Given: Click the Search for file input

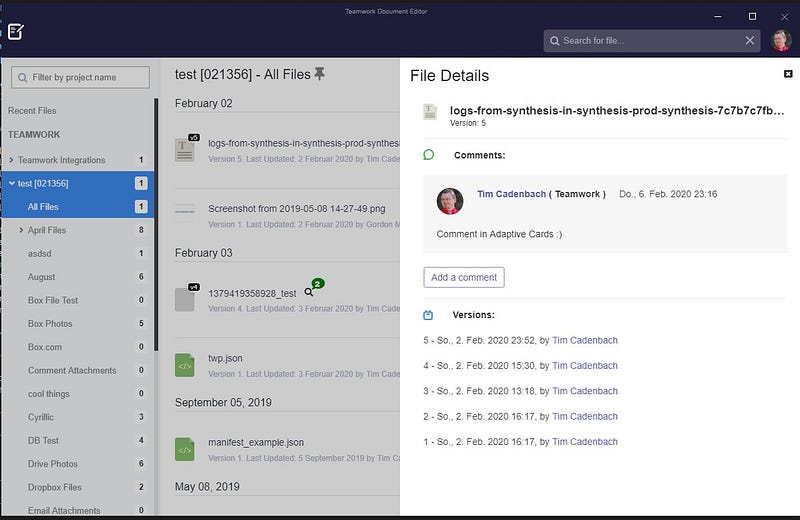Looking at the screenshot, I should [x=652, y=40].
